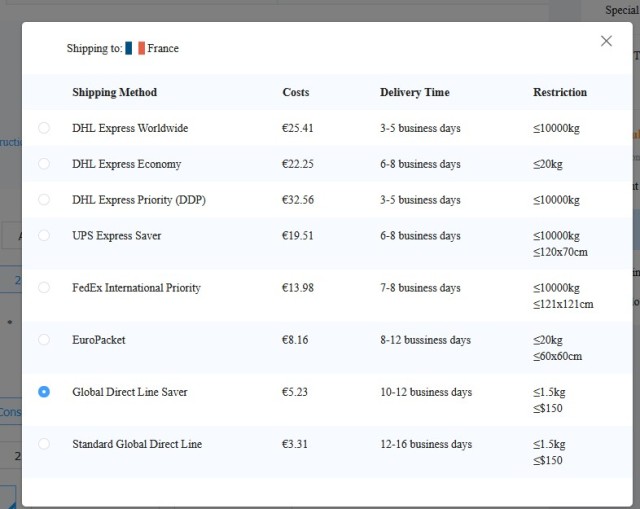
Task: Select DHL Express Economy radio button
Action: 44,164
